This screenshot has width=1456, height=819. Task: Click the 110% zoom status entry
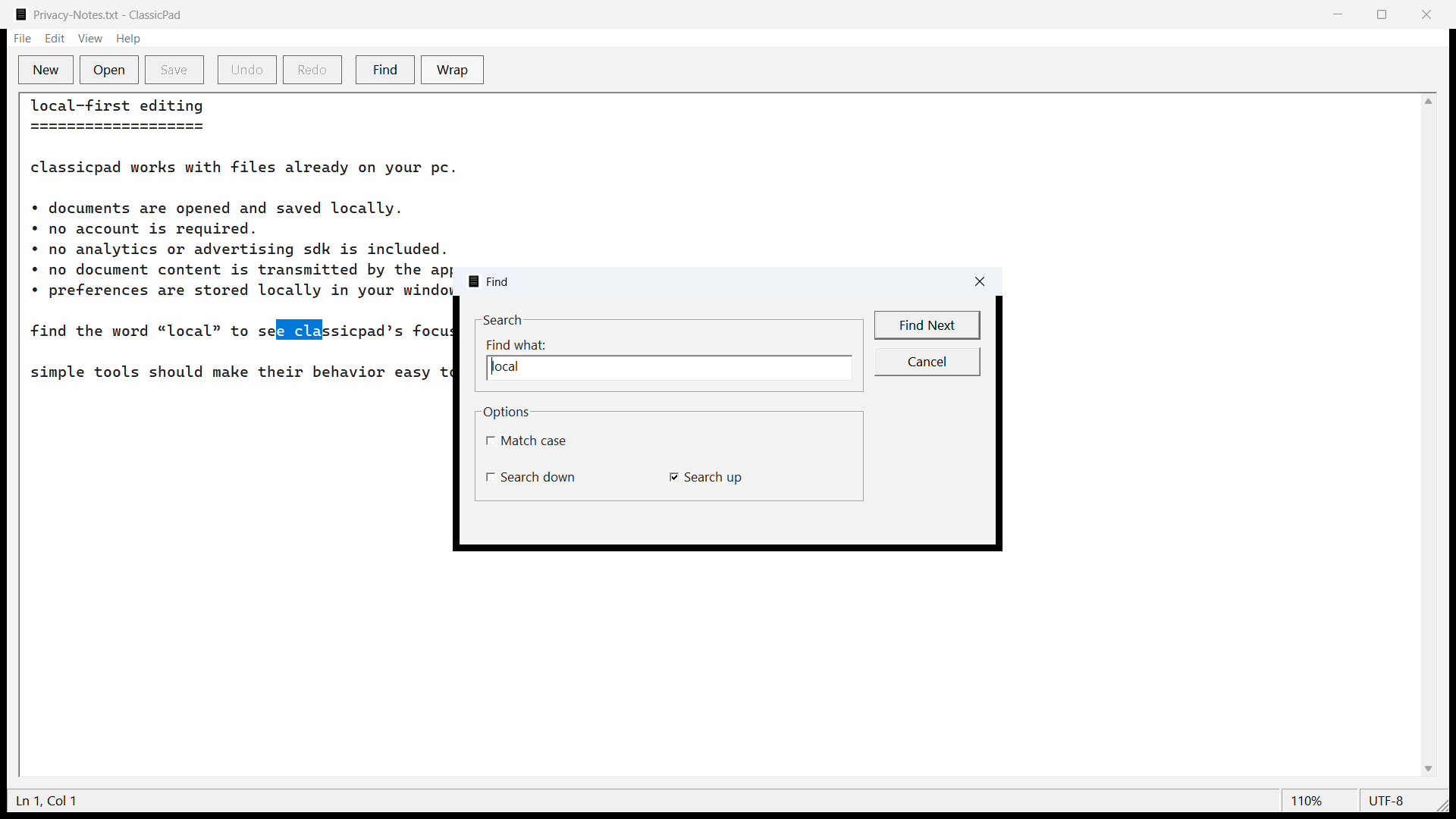click(x=1319, y=801)
